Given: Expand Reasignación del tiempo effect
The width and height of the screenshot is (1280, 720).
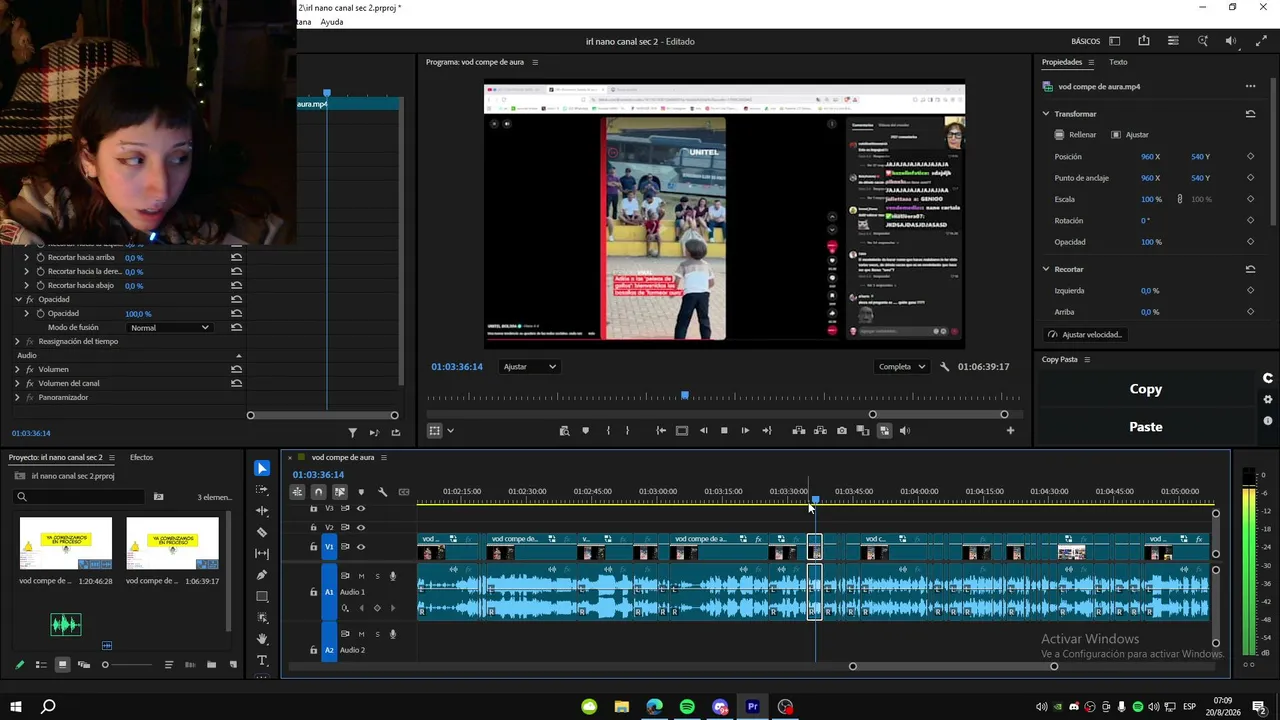Looking at the screenshot, I should (x=18, y=342).
